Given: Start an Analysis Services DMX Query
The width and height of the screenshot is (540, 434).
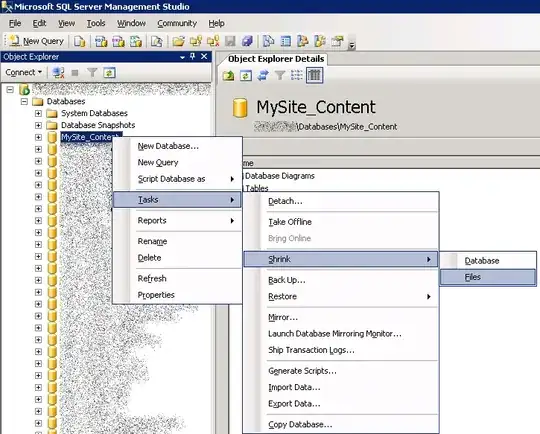Looking at the screenshot, I should 118,42.
